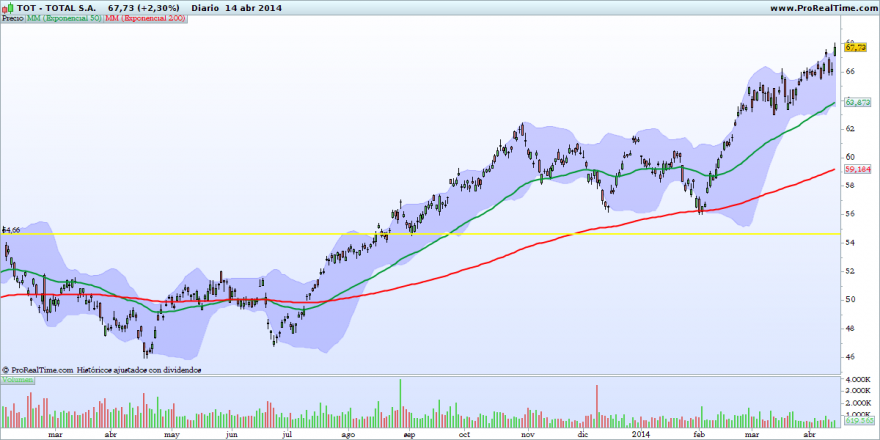The height and width of the screenshot is (440, 880).
Task: Click the green 63,873 EMA value tag
Action: [858, 102]
